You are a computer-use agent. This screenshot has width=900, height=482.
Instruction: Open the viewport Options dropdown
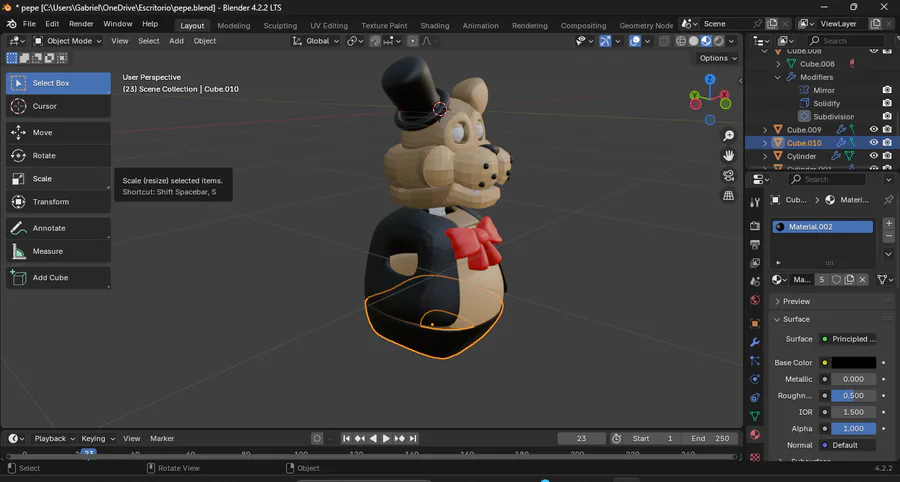coord(718,58)
